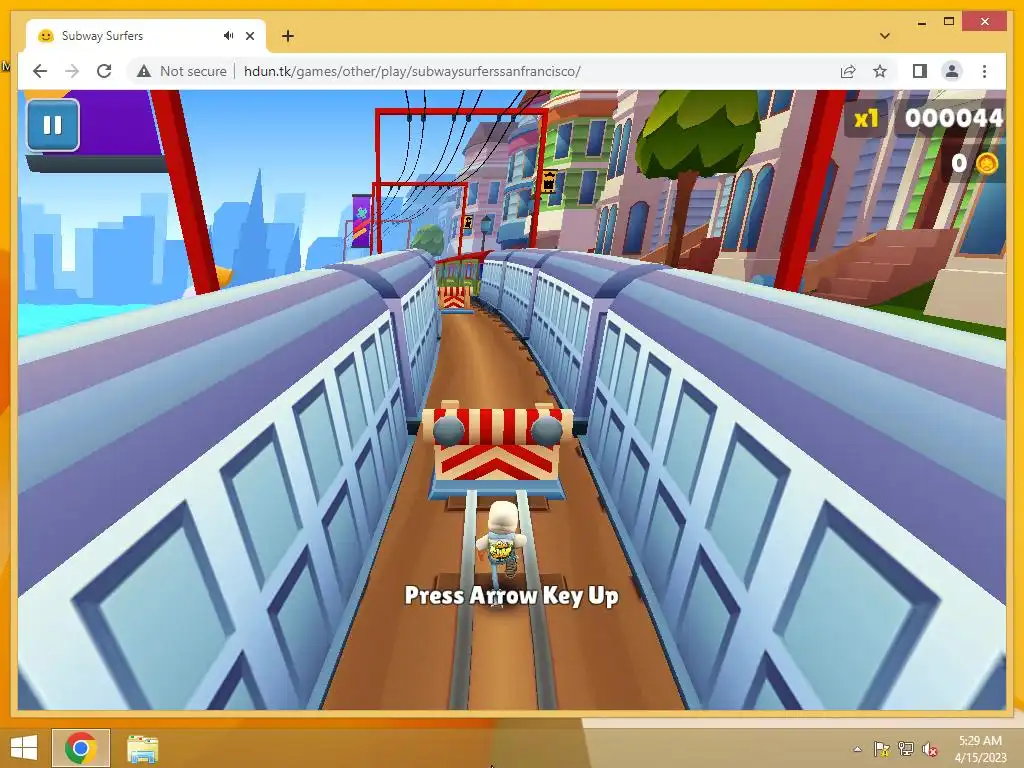The image size is (1024, 768).
Task: Click the back navigation arrow
Action: [40, 71]
